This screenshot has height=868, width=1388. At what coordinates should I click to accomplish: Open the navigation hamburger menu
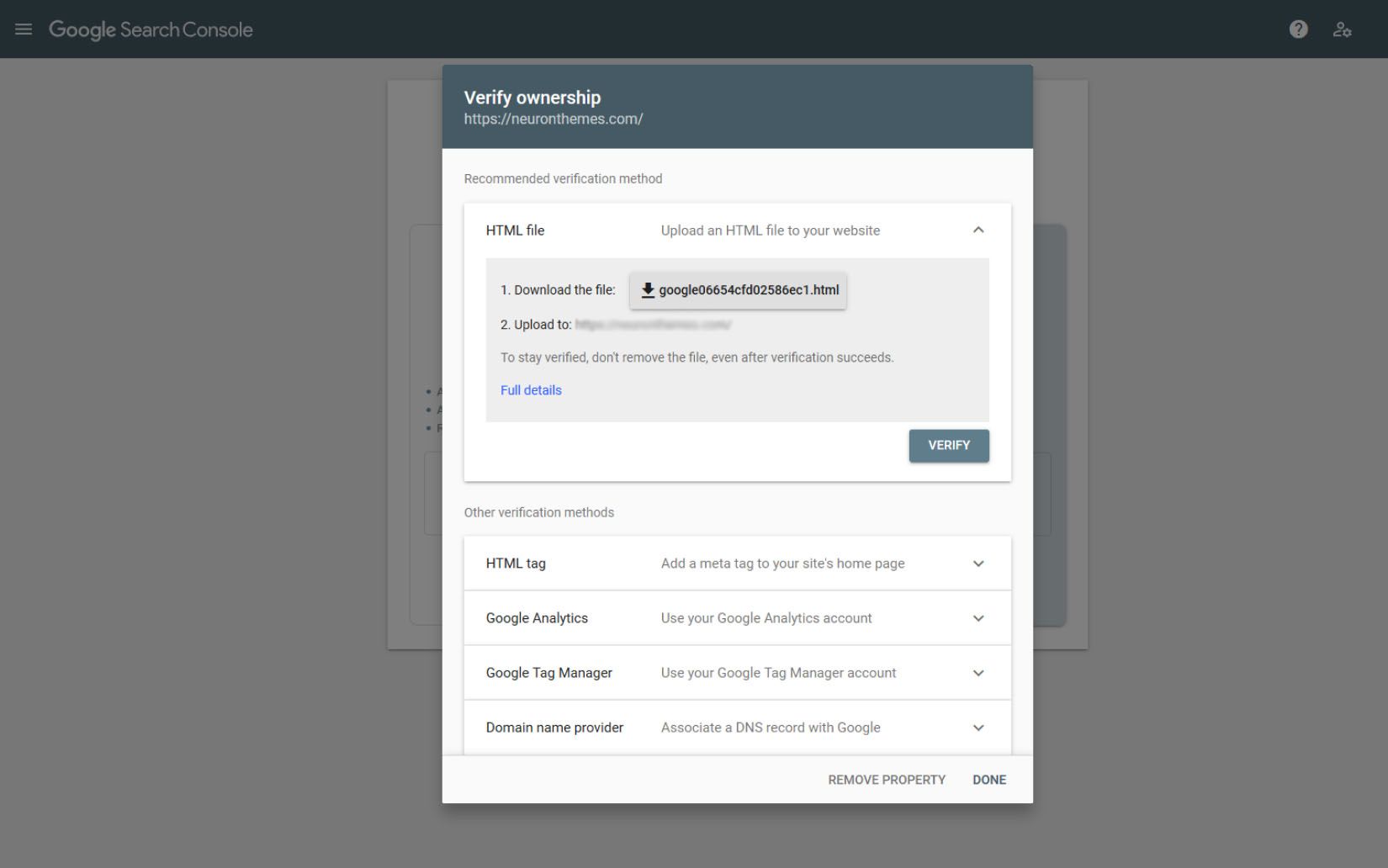pos(23,29)
